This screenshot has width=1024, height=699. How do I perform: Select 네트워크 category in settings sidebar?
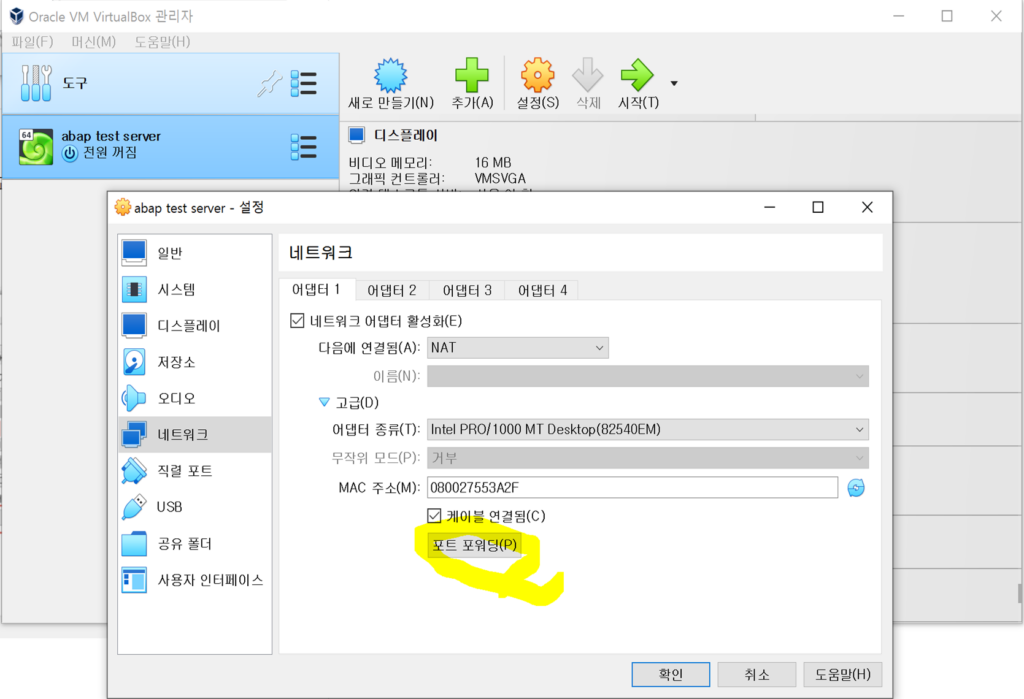(195, 434)
